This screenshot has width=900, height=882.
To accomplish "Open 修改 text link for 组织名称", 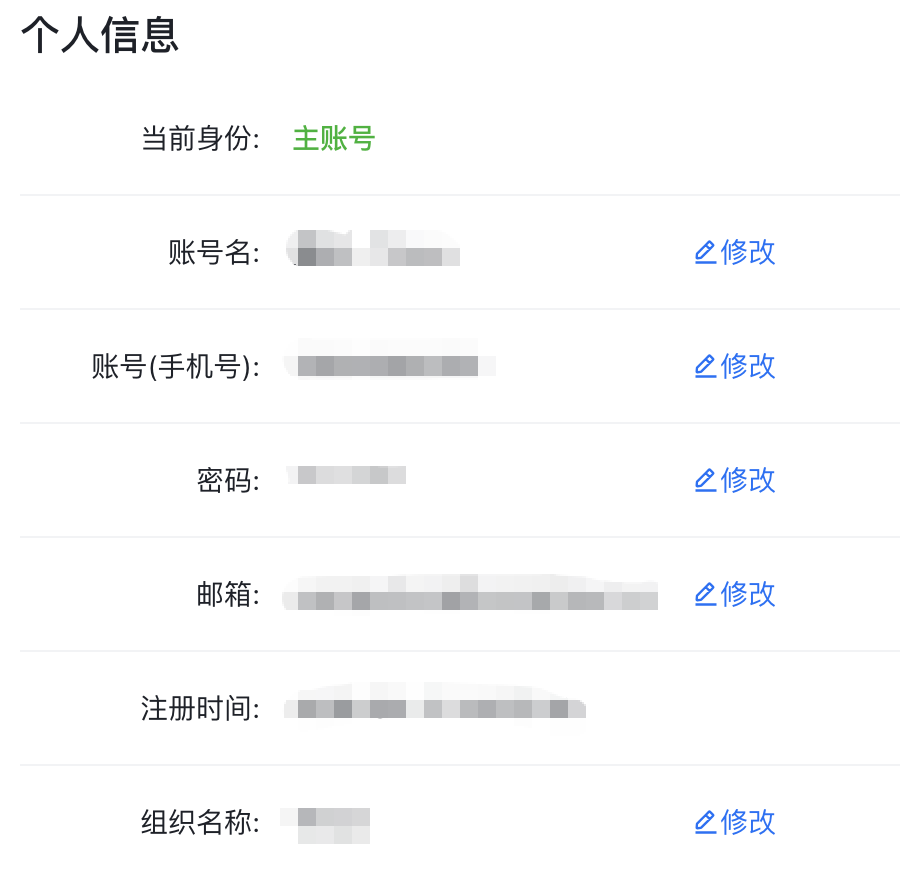I will (748, 822).
